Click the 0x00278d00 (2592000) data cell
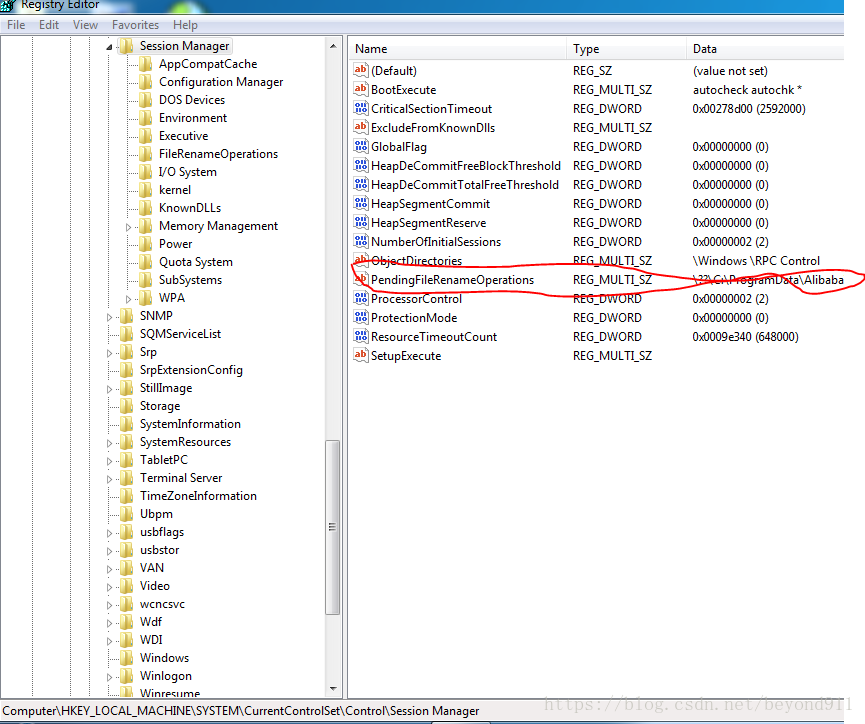This screenshot has width=865, height=724. (x=749, y=109)
